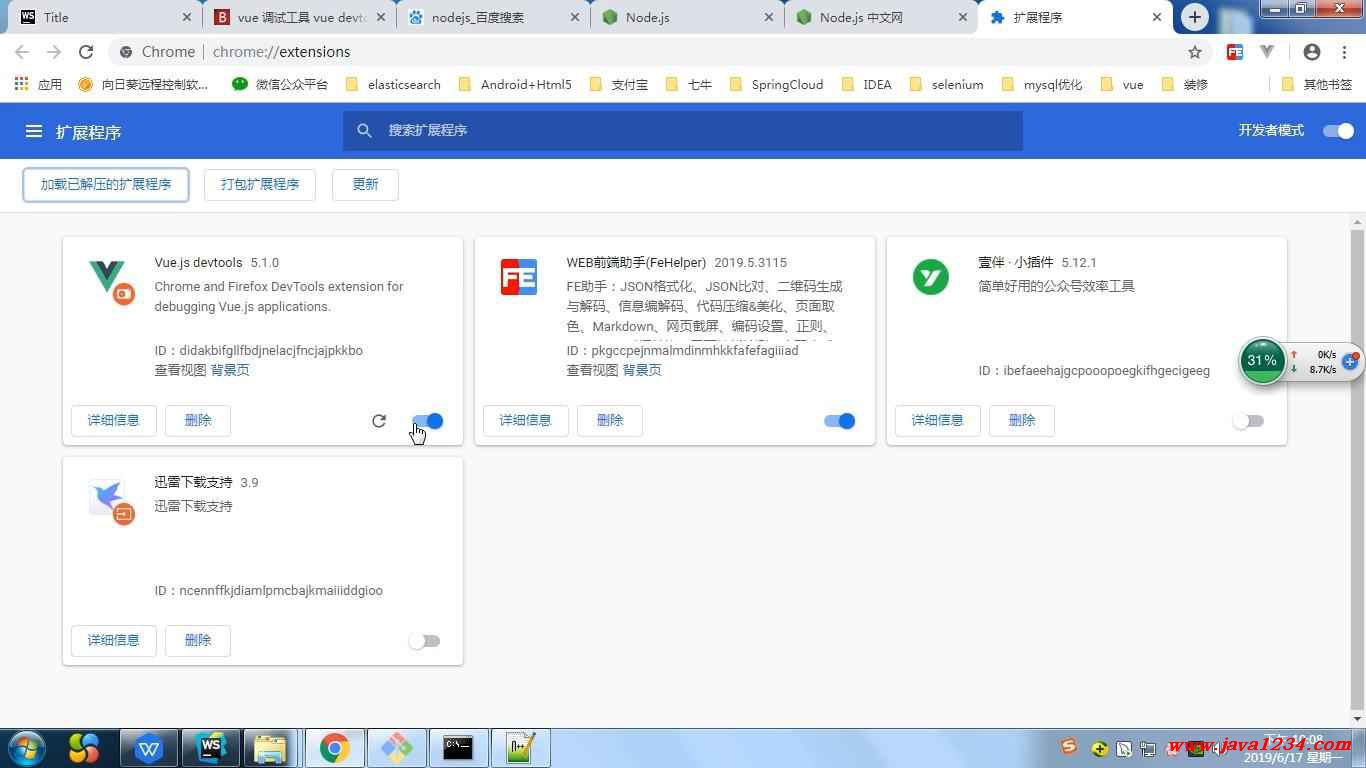Open the elasticsearch bookmark folder
This screenshot has height=768, width=1366.
point(393,85)
